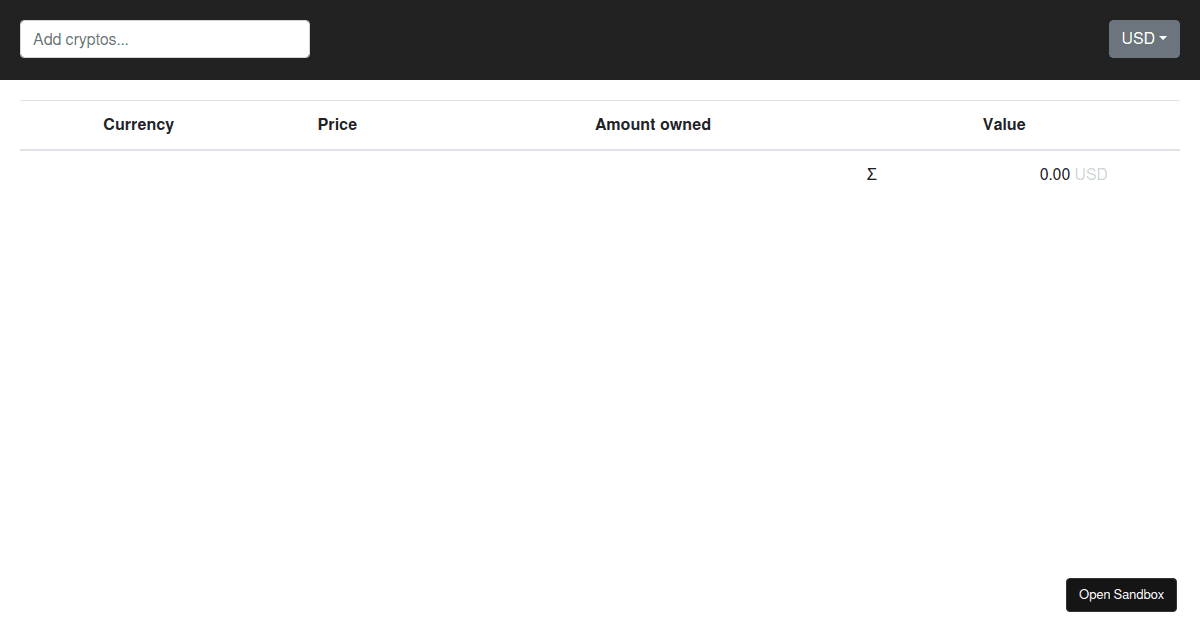
Task: Click the grey USD label beside the total
Action: [1091, 174]
